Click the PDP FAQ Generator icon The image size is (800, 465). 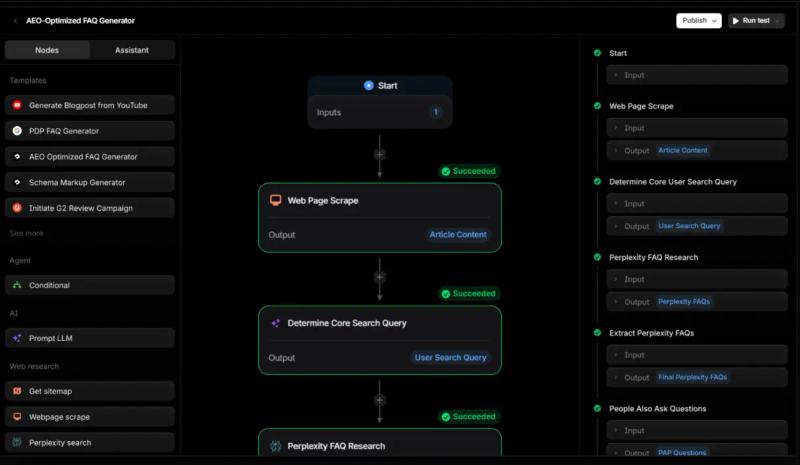click(17, 131)
